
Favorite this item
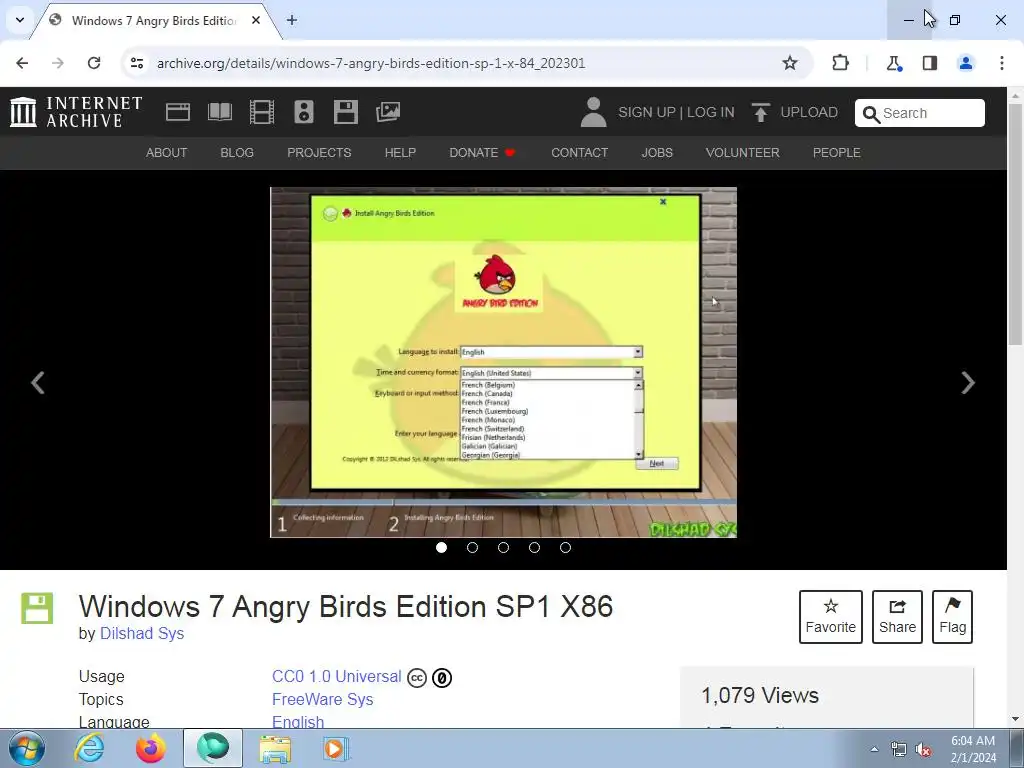(831, 617)
